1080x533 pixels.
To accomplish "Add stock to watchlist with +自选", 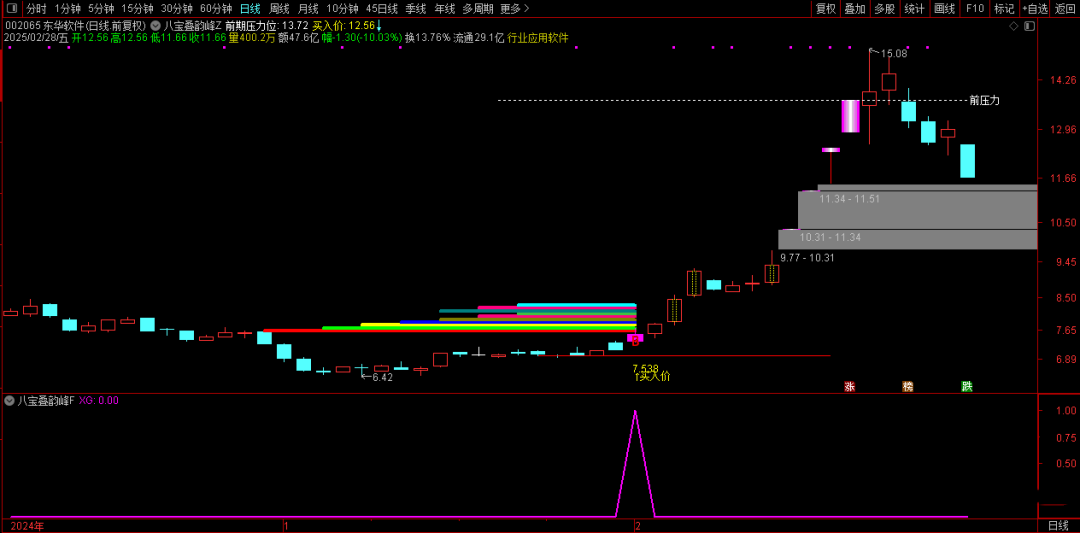I will pyautogui.click(x=1035, y=9).
